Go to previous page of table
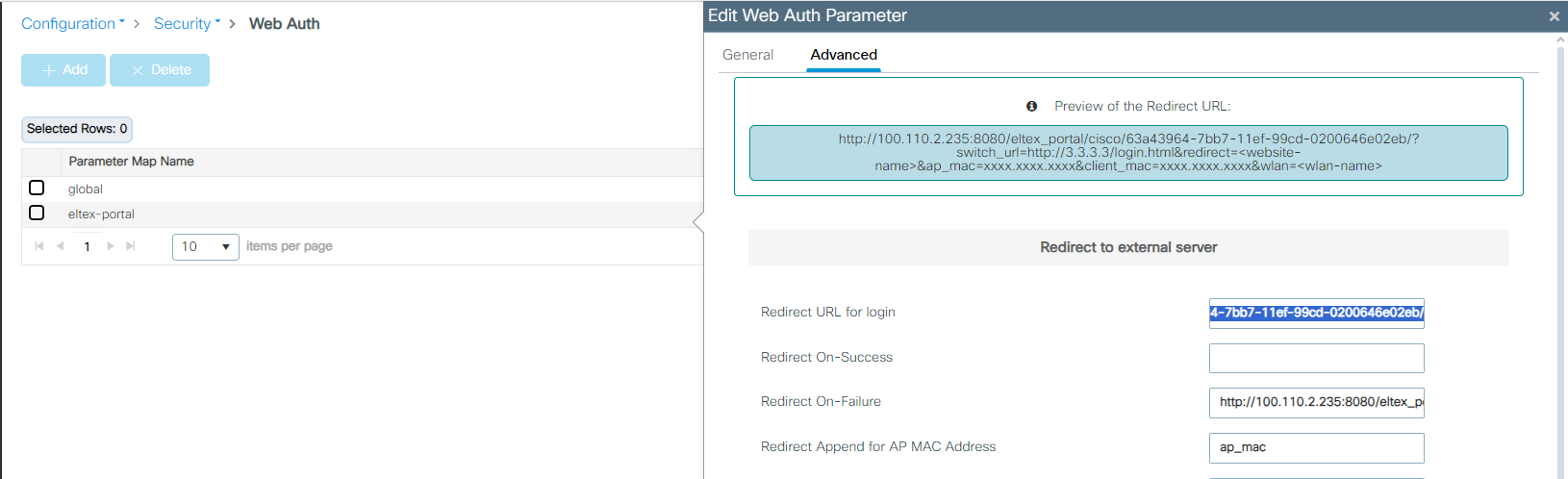The image size is (1568, 479). click(61, 246)
